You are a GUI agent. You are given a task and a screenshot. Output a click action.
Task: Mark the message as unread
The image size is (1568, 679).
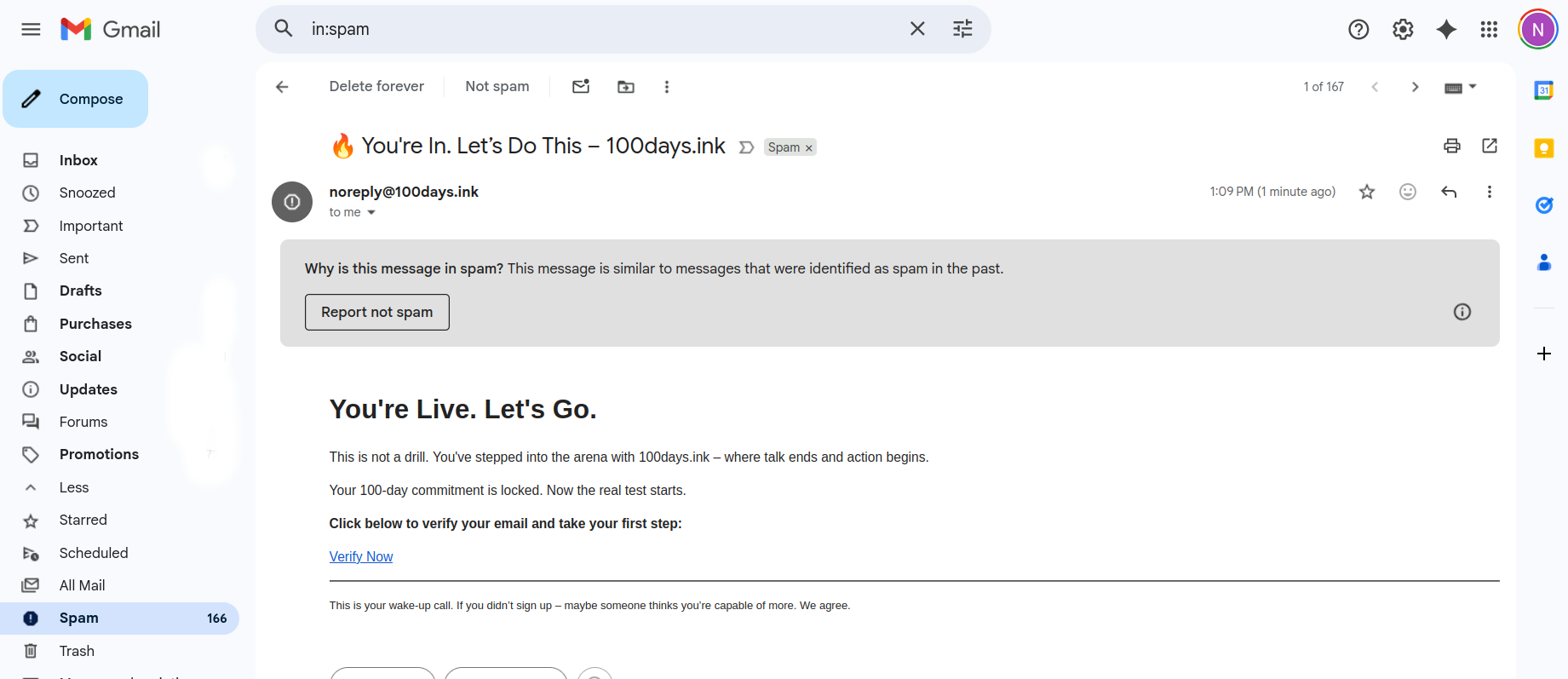581,87
